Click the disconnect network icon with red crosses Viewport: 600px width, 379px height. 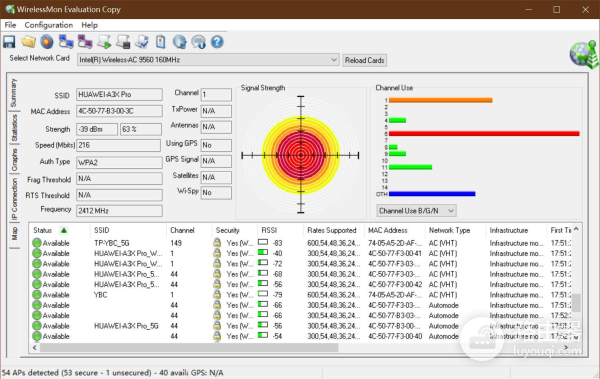click(85, 42)
